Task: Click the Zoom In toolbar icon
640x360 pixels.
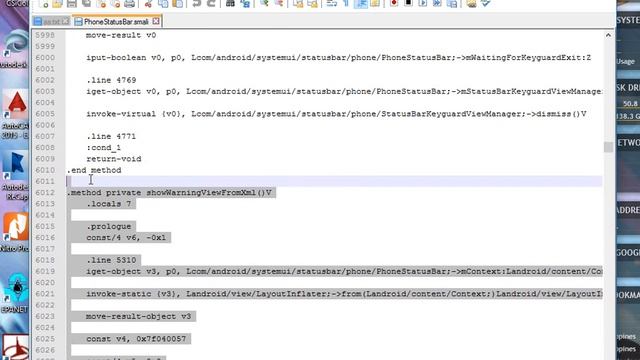Action: pos(264,4)
